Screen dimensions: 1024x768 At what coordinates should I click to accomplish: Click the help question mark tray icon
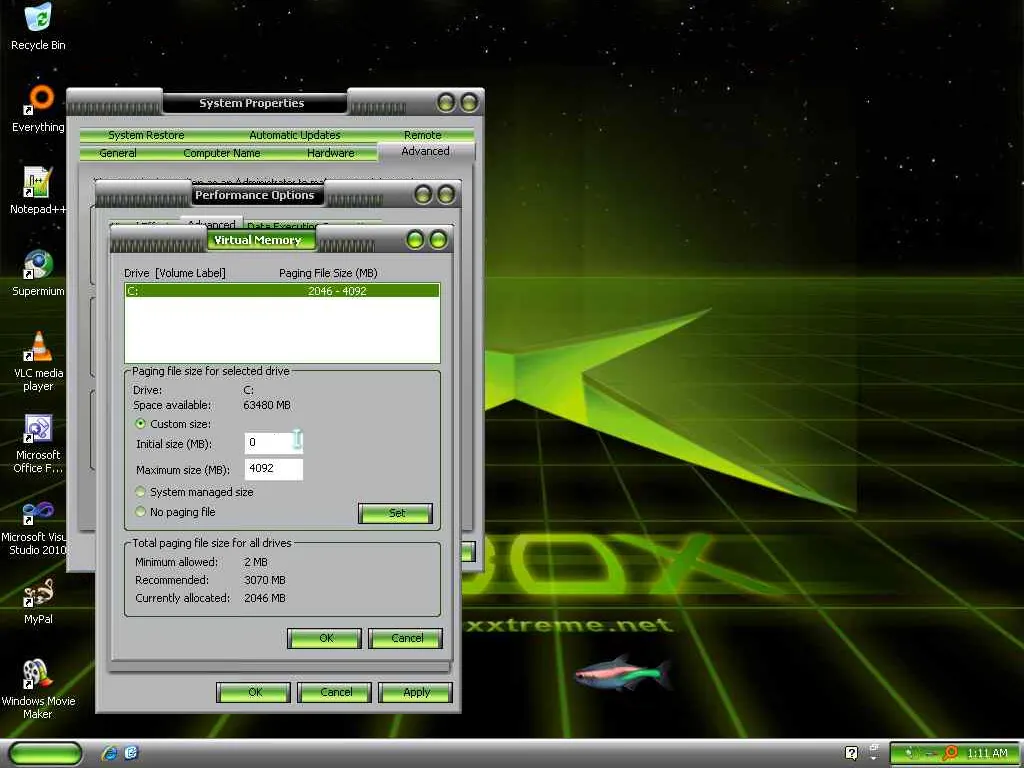pos(851,753)
